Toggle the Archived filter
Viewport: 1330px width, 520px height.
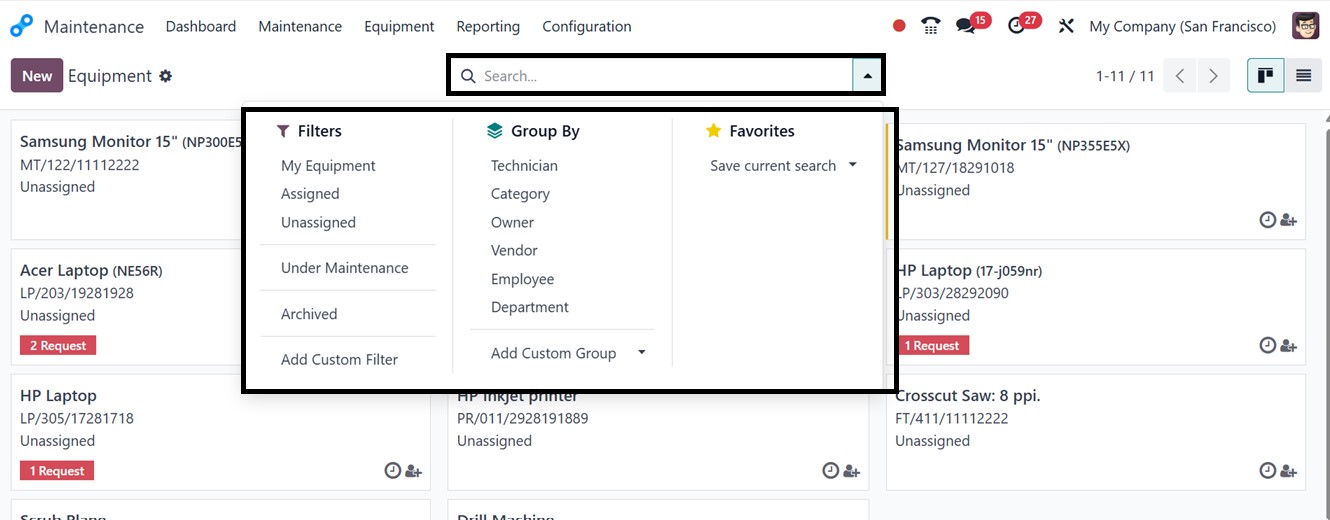click(309, 314)
